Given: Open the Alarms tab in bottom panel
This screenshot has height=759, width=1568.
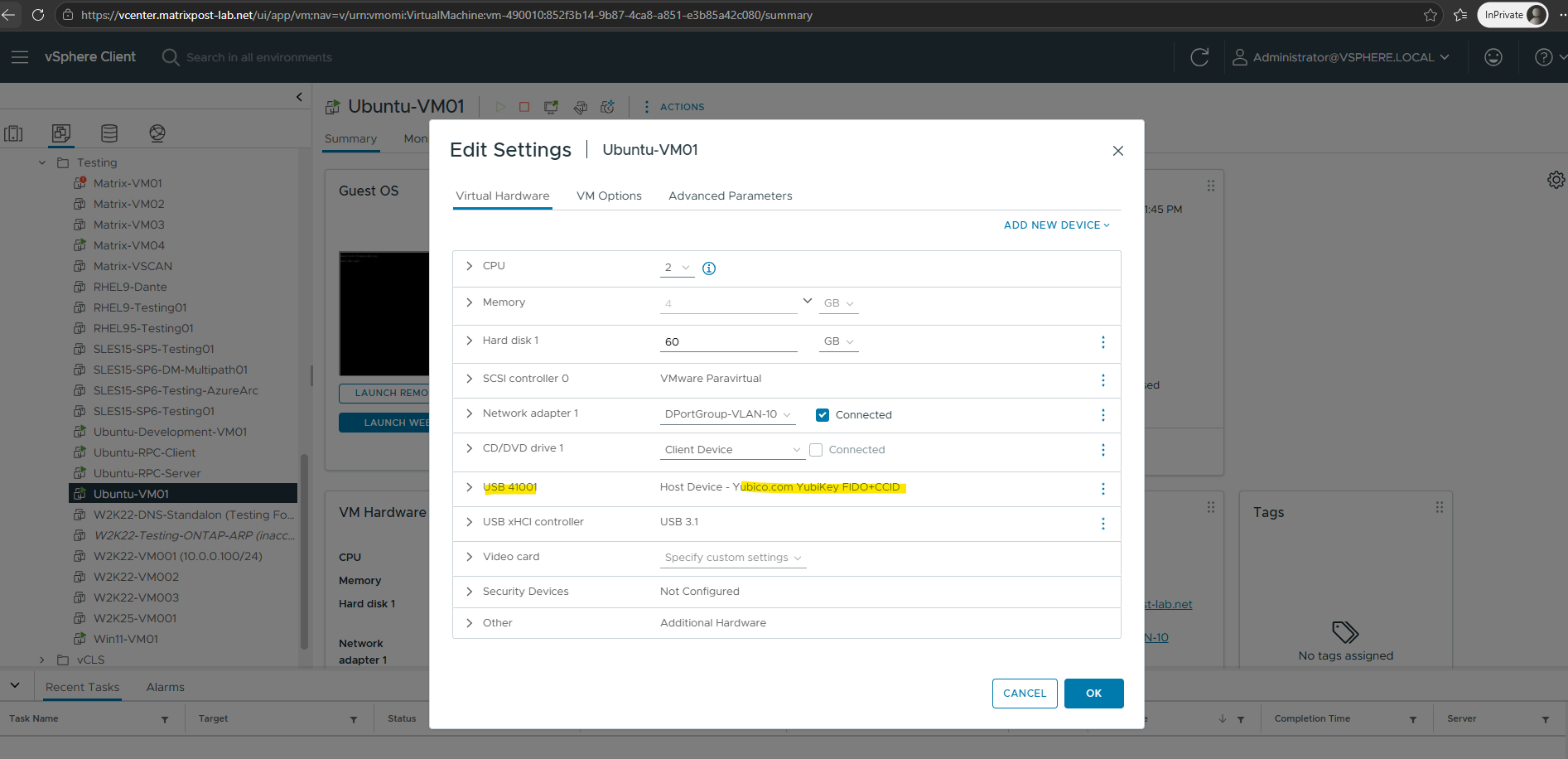Looking at the screenshot, I should [166, 688].
